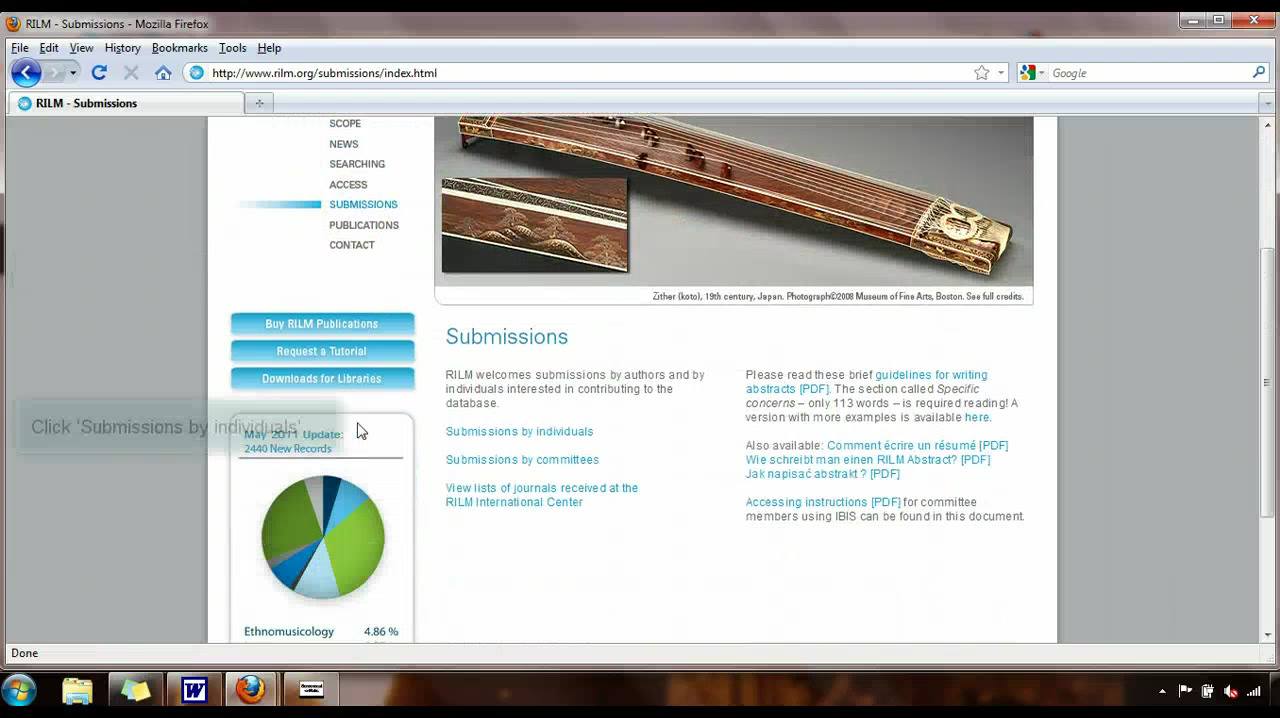1280x718 pixels.
Task: Open the Google search engine selector
Action: point(1032,73)
